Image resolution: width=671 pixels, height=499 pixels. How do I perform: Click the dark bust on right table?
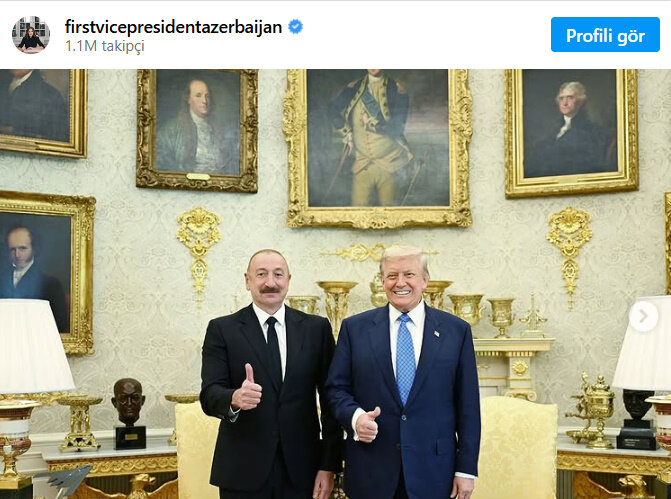click(x=637, y=419)
